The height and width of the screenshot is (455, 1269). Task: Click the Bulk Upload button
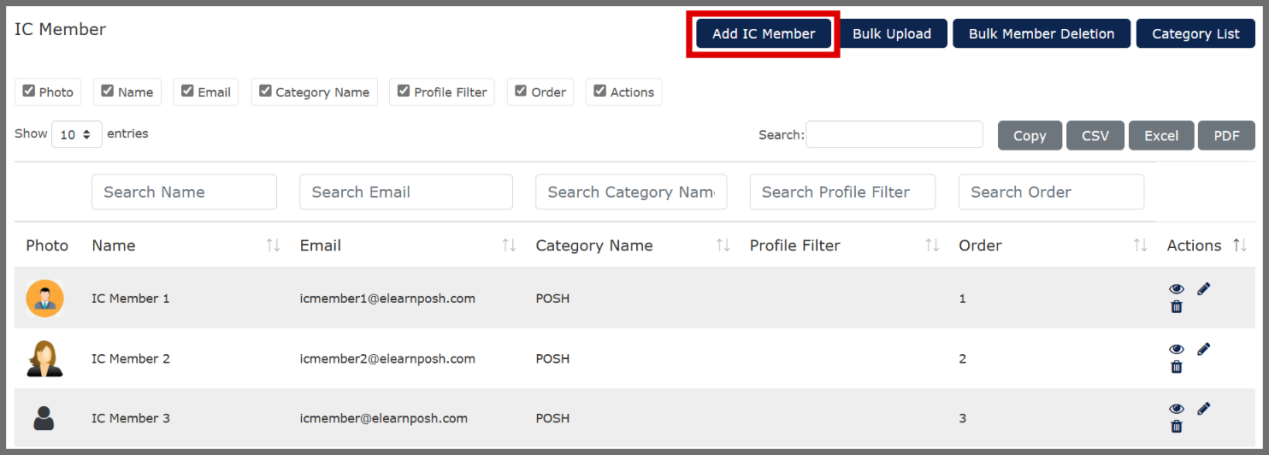891,34
